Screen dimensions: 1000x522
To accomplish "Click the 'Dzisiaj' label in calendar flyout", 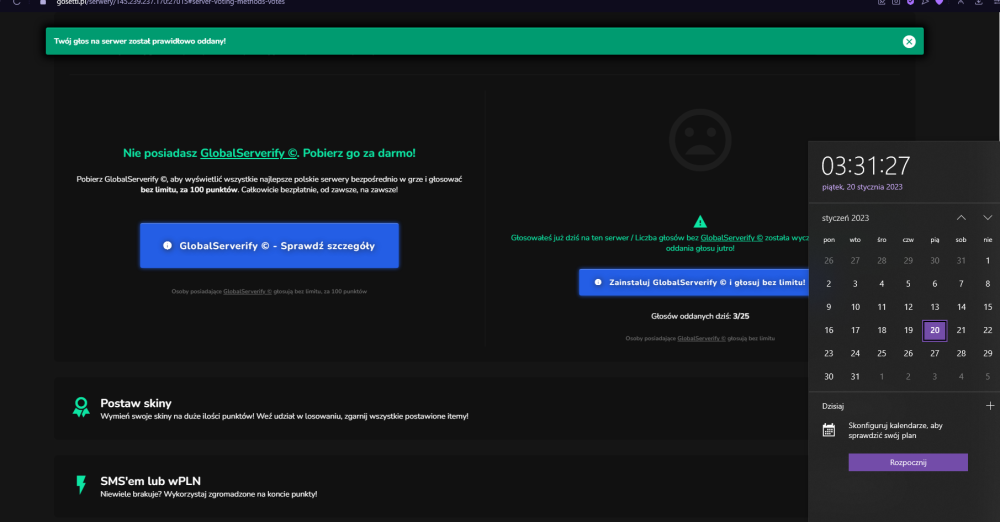I will pyautogui.click(x=833, y=406).
